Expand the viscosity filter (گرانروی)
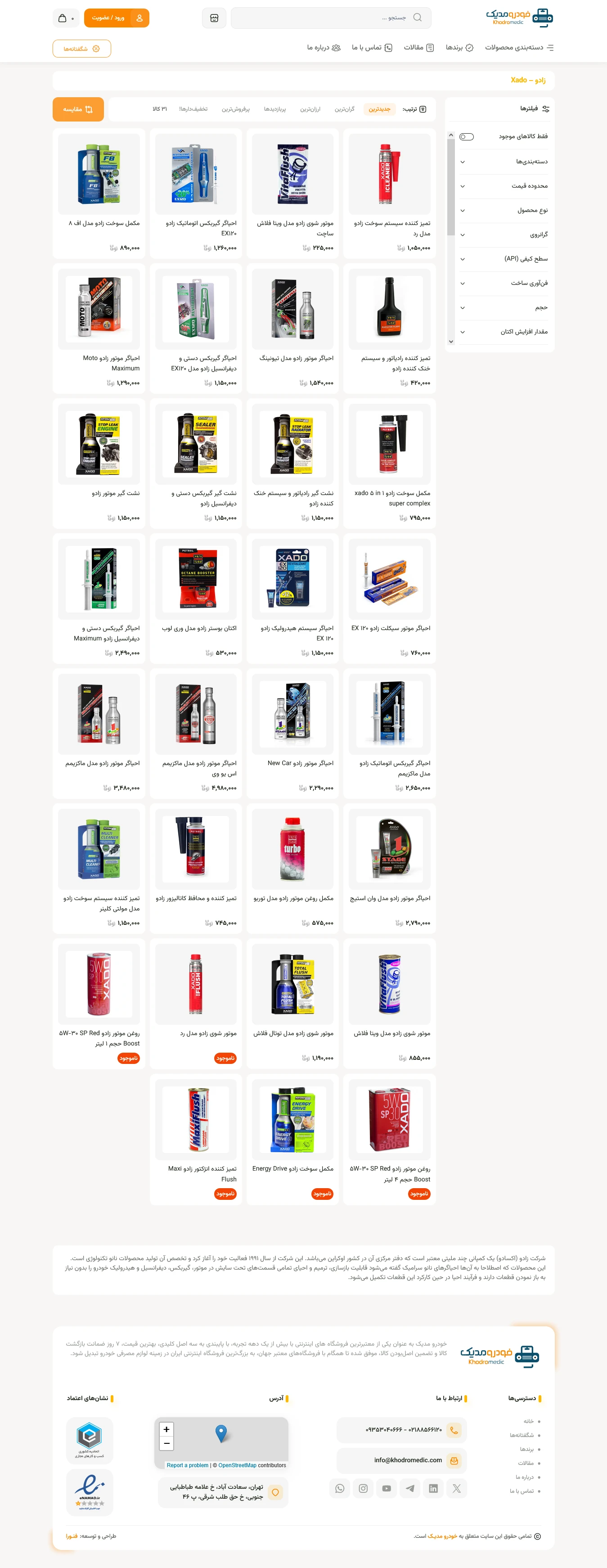The height and width of the screenshot is (1568, 607). tap(504, 235)
